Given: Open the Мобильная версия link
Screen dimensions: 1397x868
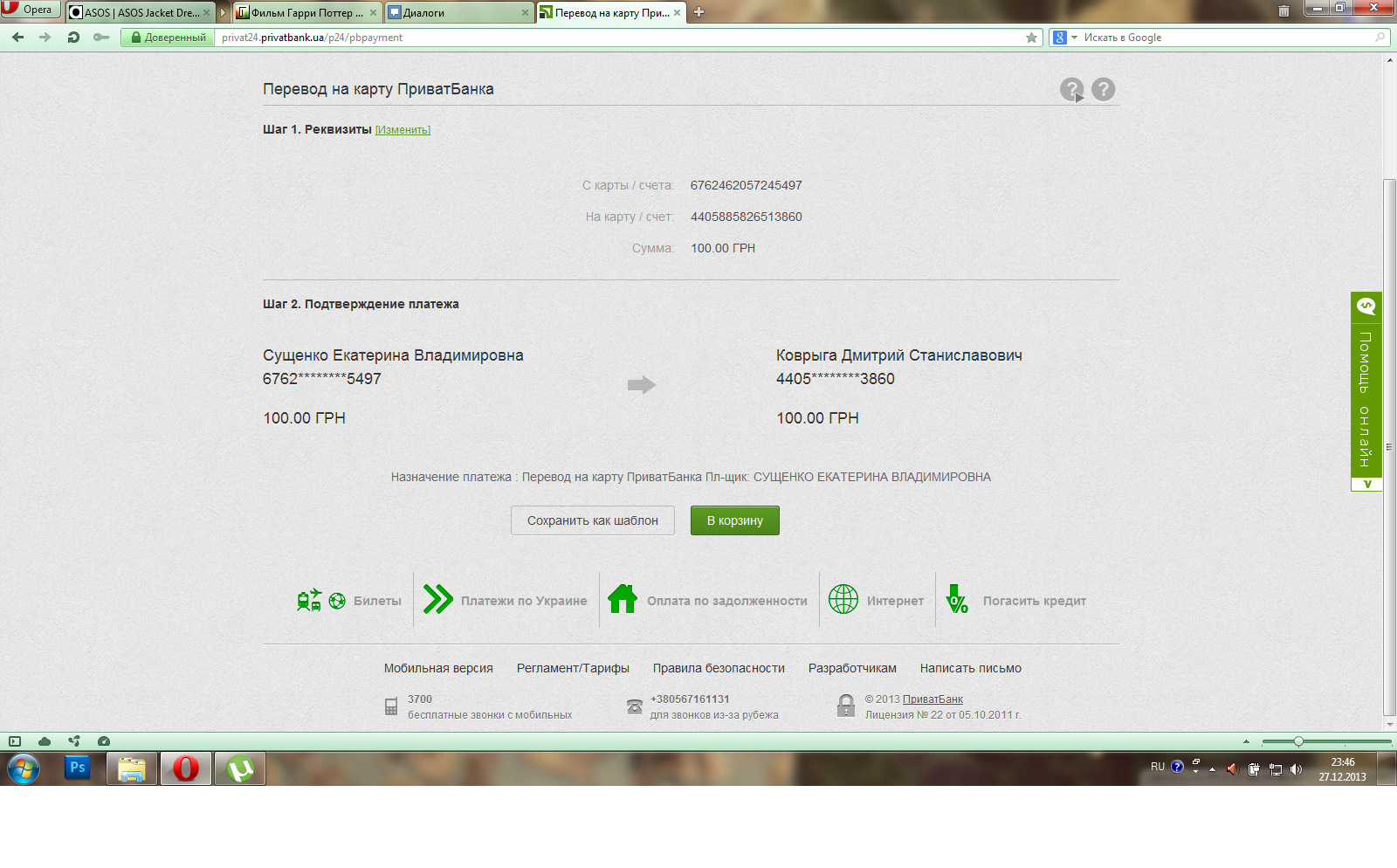Looking at the screenshot, I should coord(438,668).
